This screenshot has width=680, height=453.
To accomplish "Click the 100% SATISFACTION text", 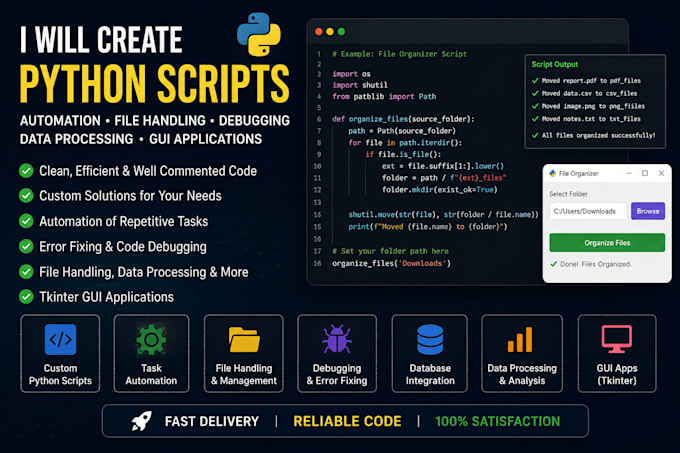I will 498,421.
